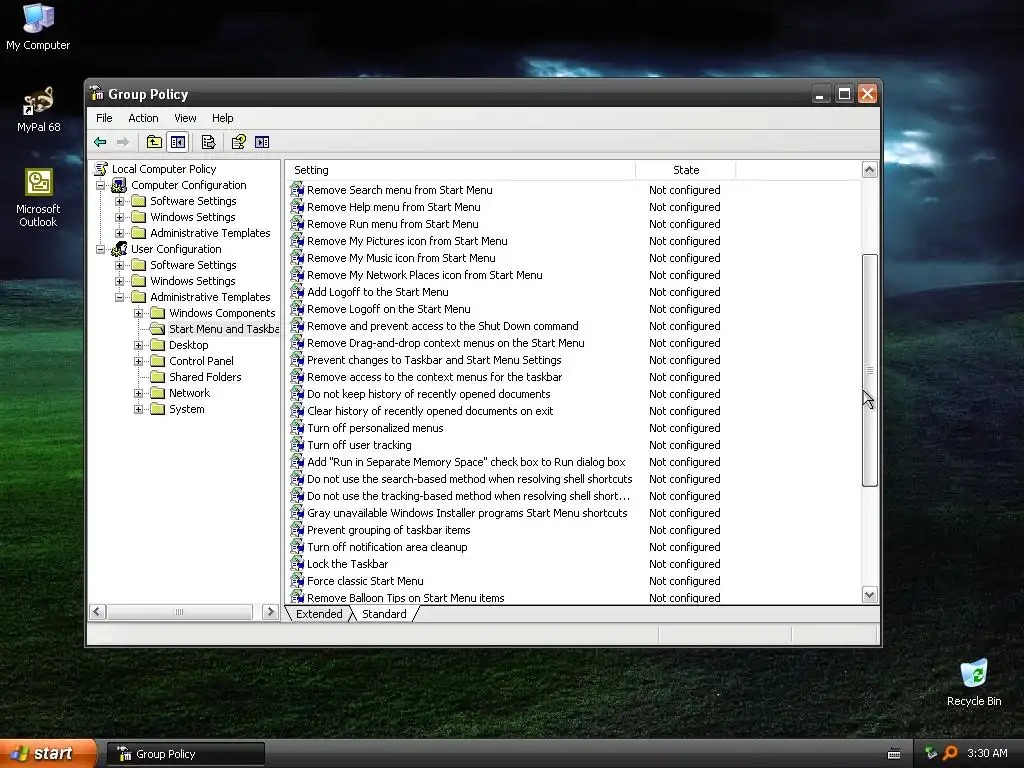Switch to the Extended tab
Viewport: 1024px width, 768px height.
point(319,614)
